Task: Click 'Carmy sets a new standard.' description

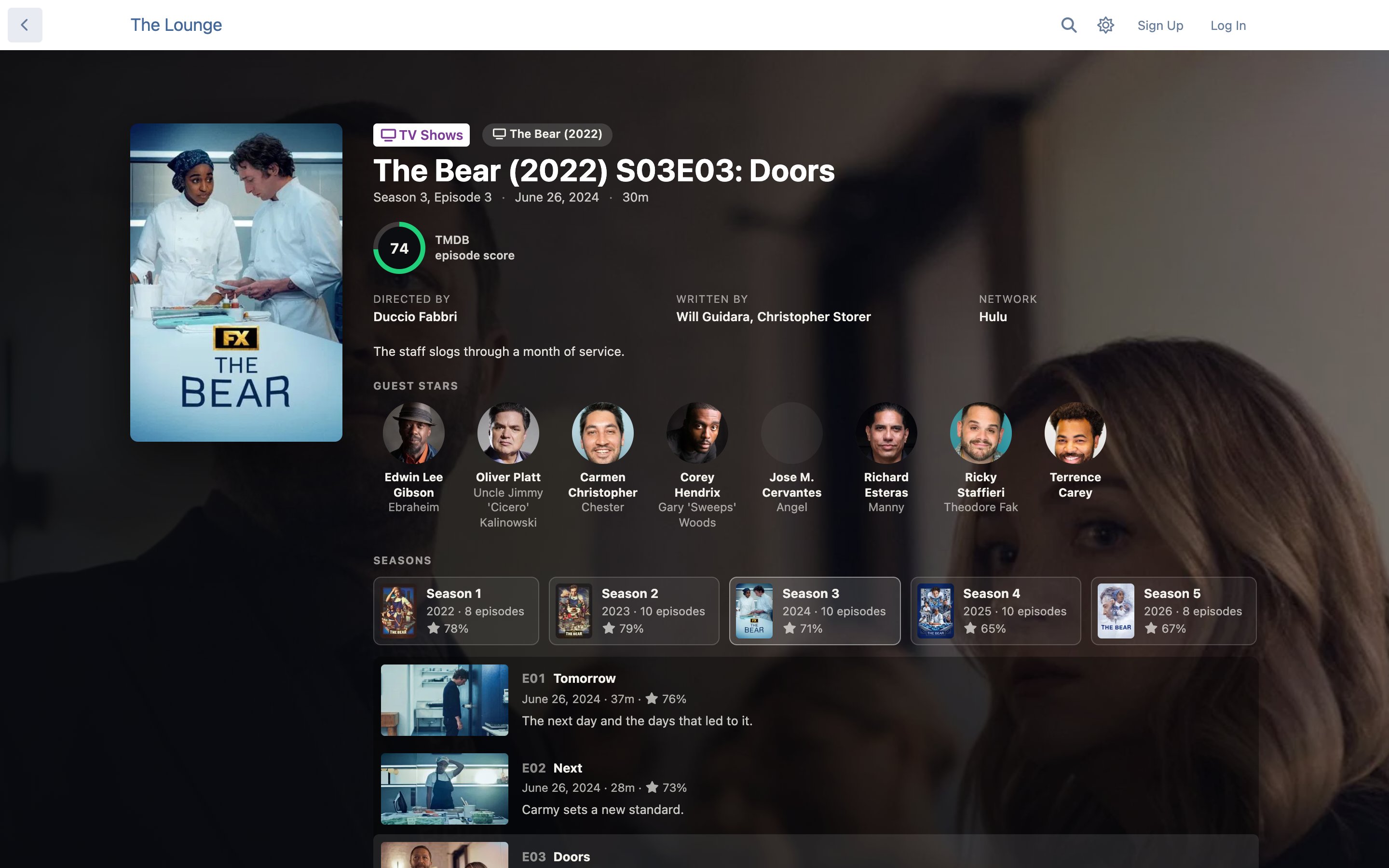Action: pos(603,810)
